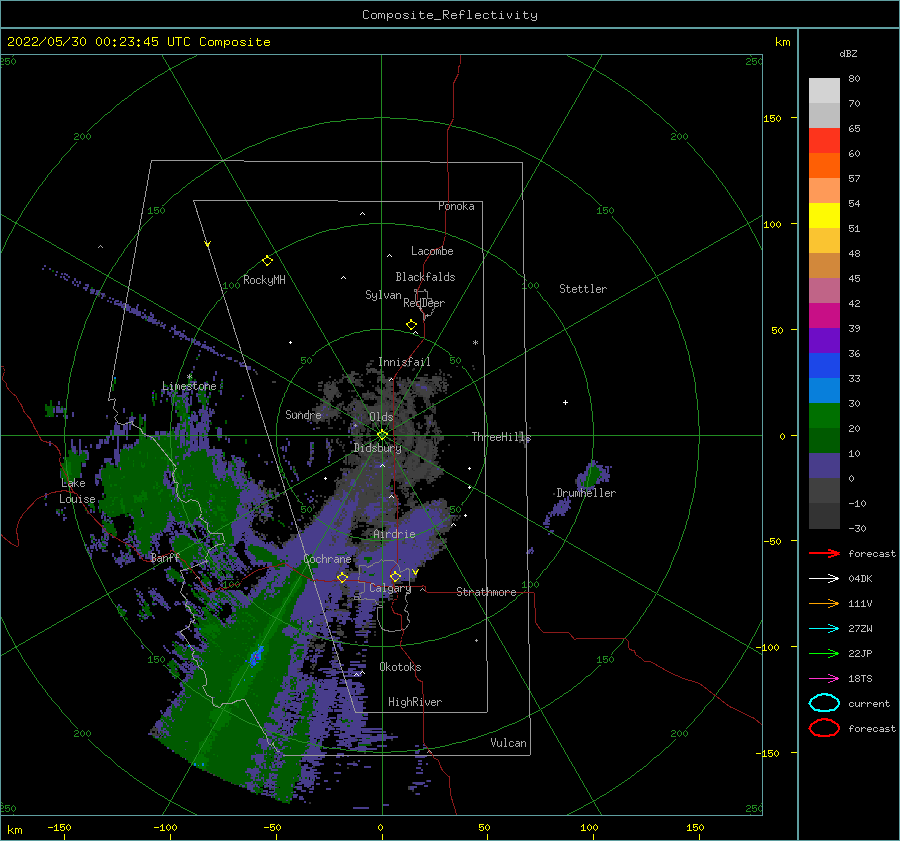Click the dBZ legend heading
The height and width of the screenshot is (841, 900).
848,54
